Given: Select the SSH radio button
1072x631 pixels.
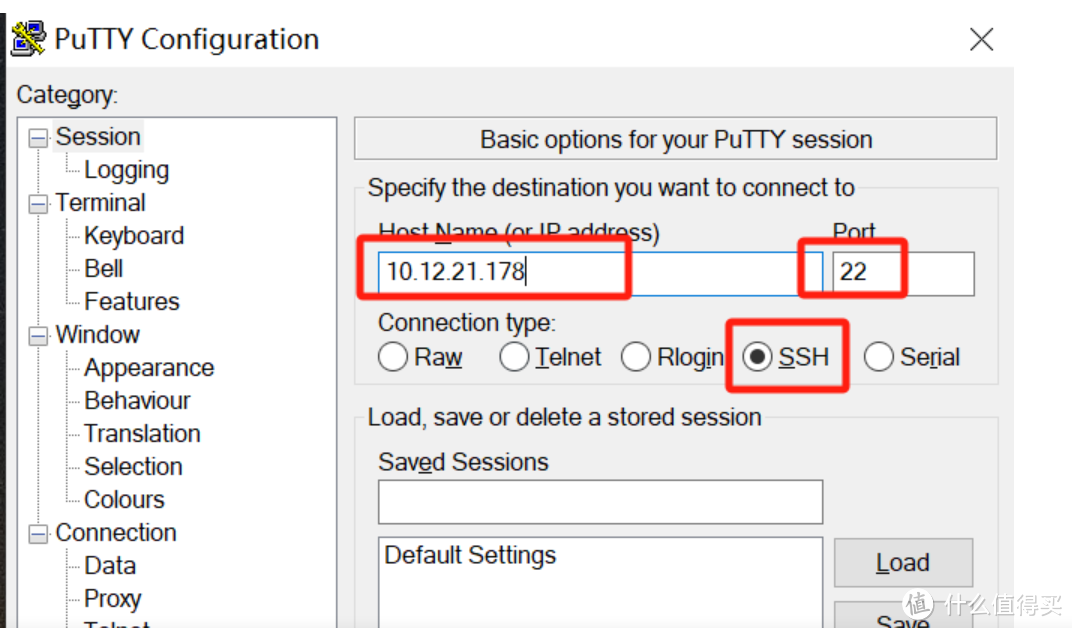Looking at the screenshot, I should [x=758, y=357].
